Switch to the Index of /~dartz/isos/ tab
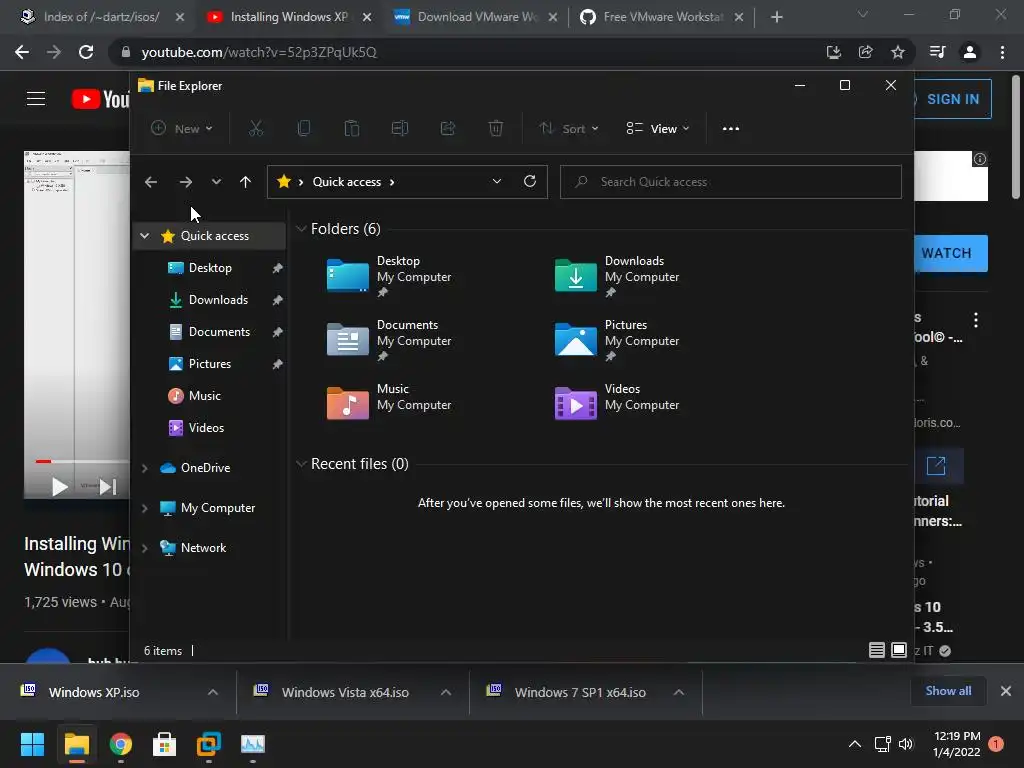 click(101, 17)
